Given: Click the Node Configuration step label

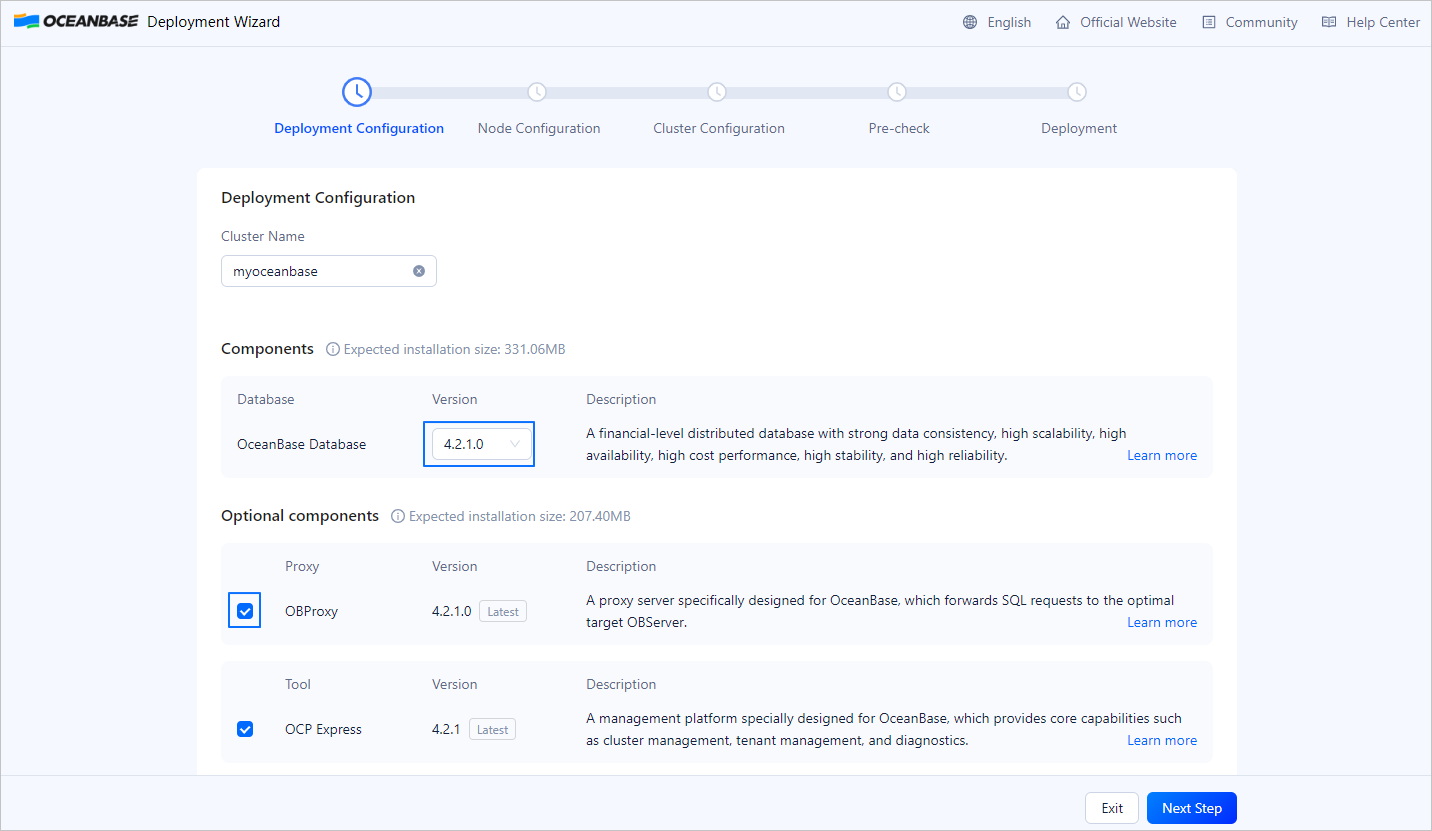Looking at the screenshot, I should pos(538,128).
